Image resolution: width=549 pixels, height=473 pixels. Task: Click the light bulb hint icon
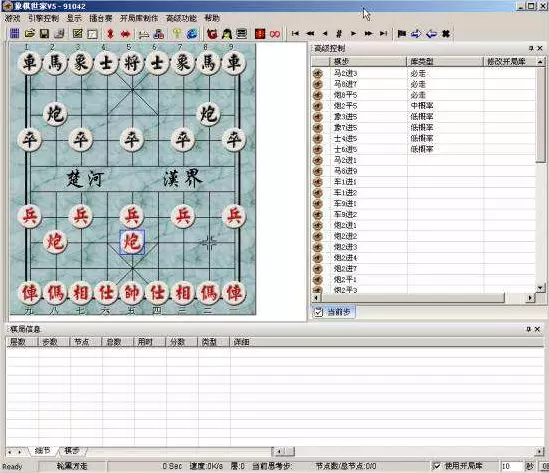[177, 34]
